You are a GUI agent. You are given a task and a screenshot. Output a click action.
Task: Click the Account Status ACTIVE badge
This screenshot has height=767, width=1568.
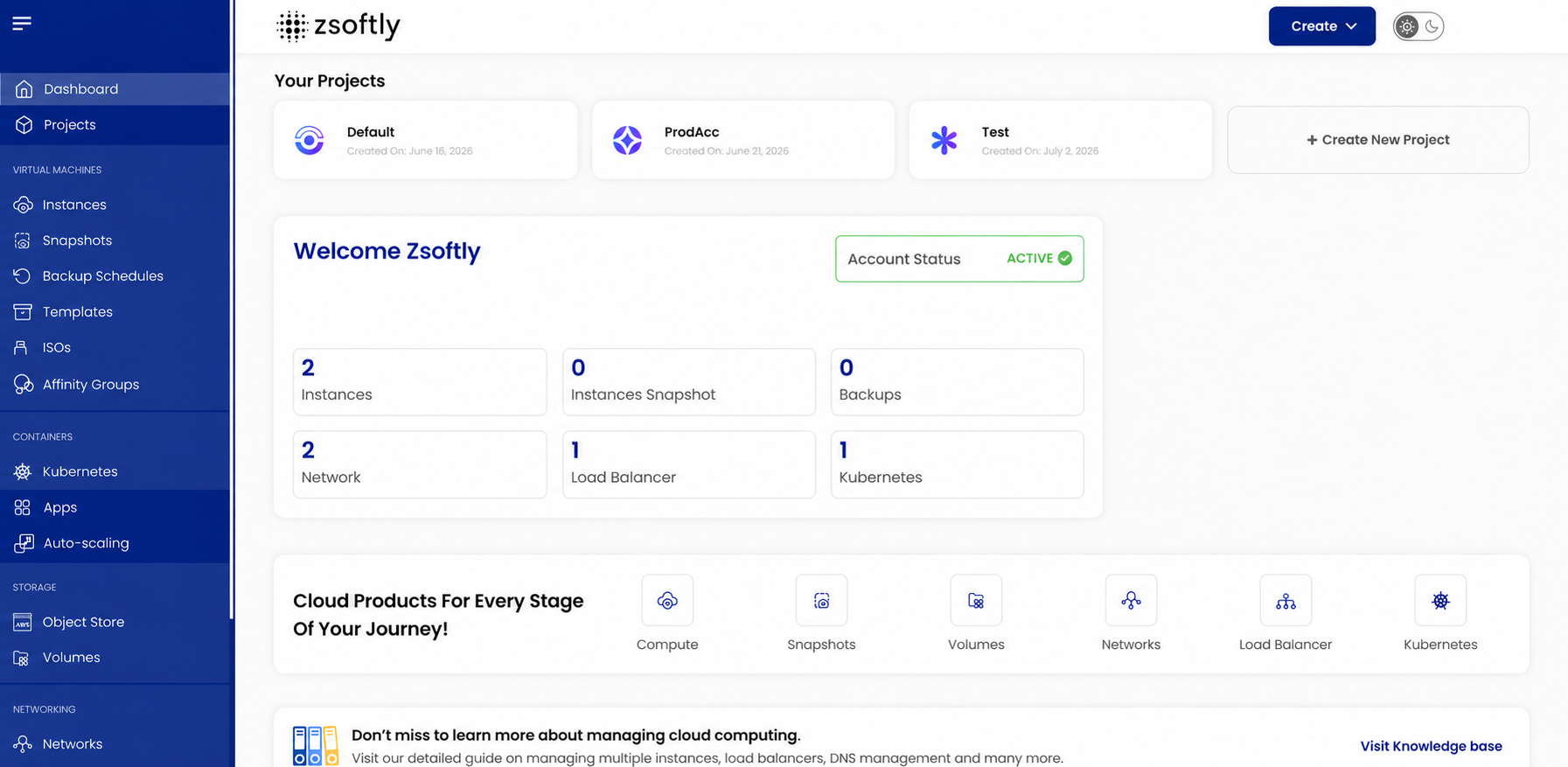[959, 259]
